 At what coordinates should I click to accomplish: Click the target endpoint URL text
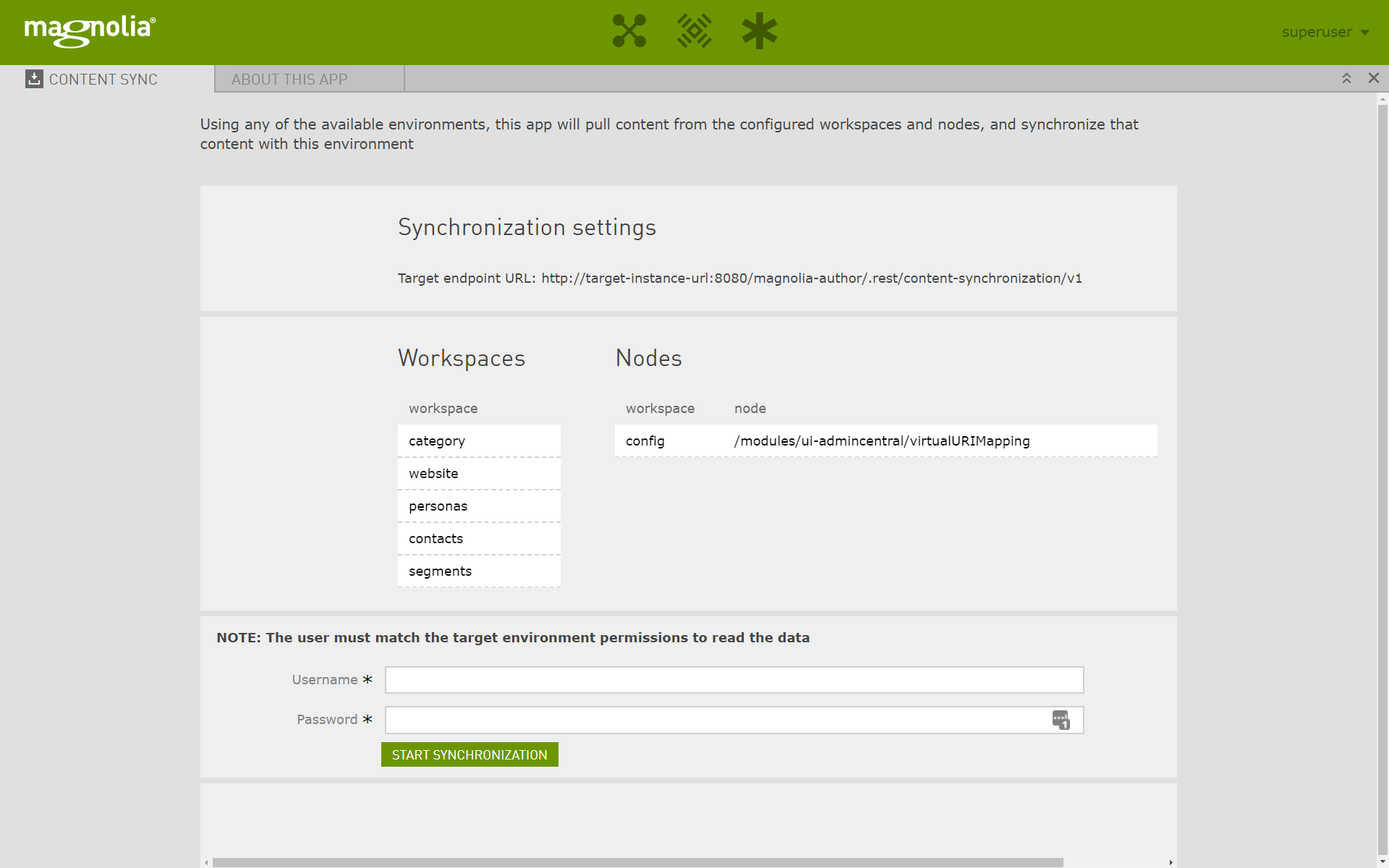click(x=812, y=278)
